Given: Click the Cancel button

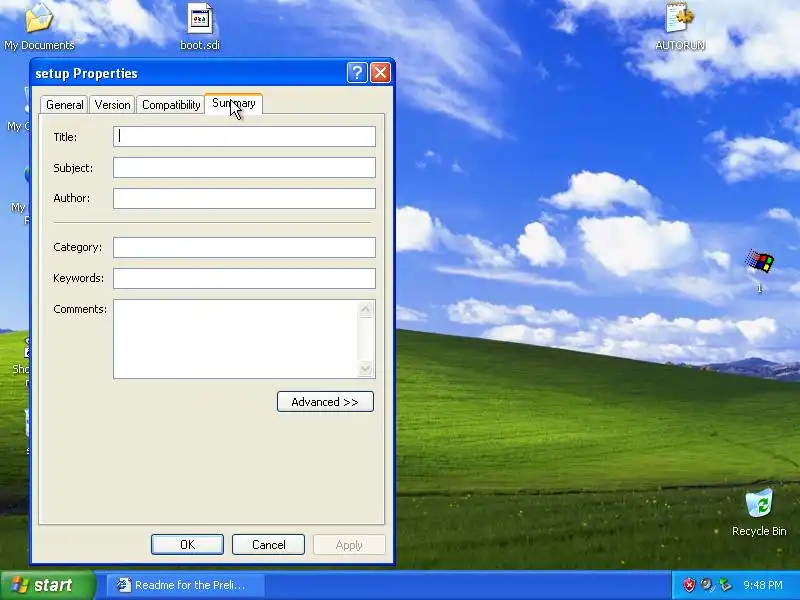Looking at the screenshot, I should point(268,544).
